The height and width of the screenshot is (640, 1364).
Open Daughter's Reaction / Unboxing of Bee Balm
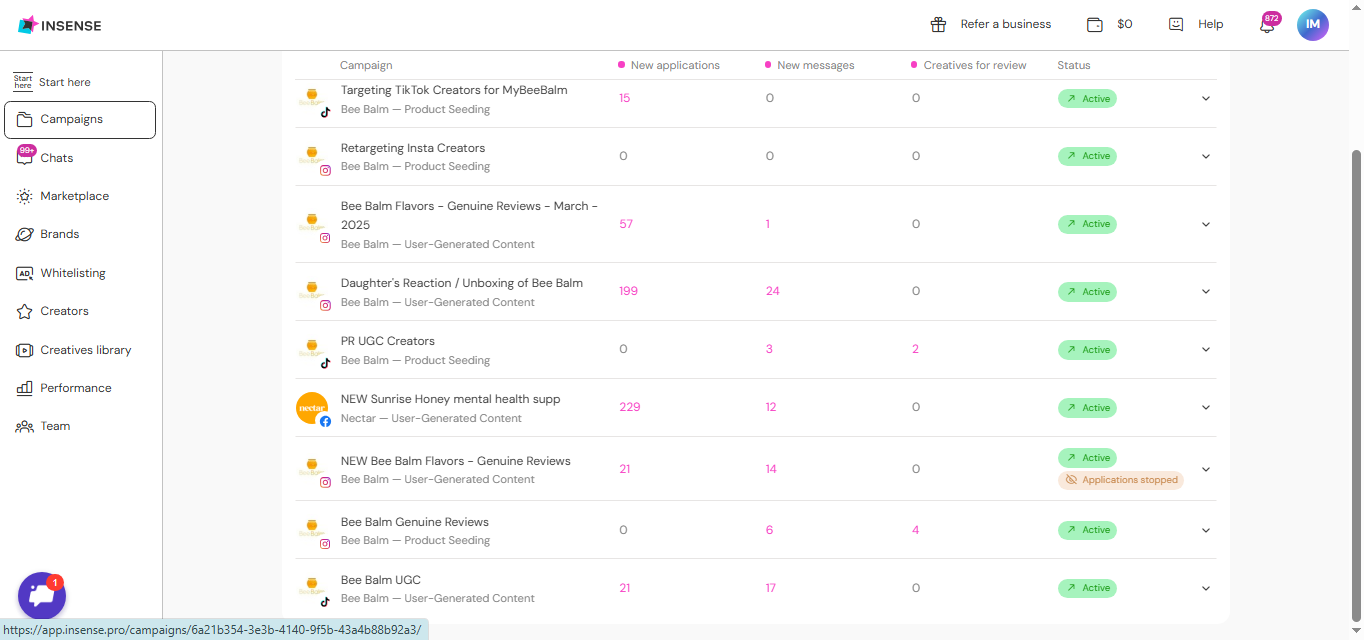tap(462, 283)
